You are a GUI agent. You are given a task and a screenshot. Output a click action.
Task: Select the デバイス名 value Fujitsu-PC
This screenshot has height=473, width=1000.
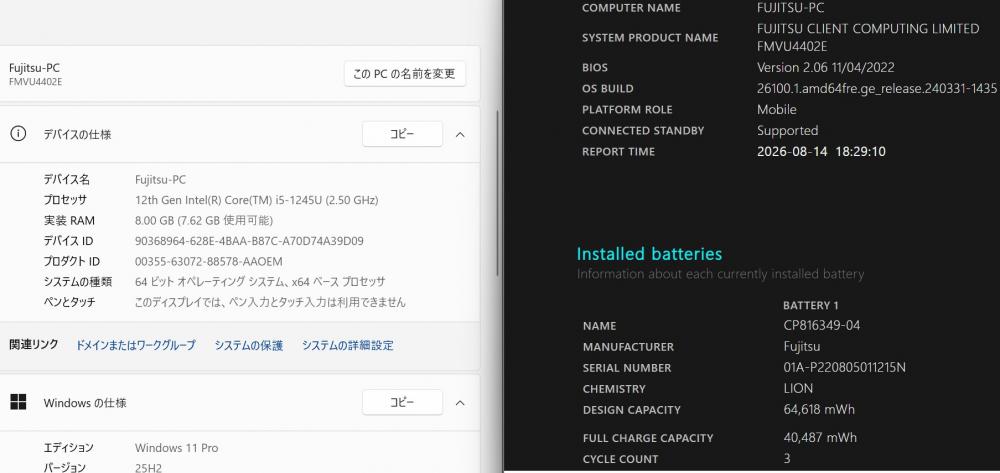click(x=161, y=180)
